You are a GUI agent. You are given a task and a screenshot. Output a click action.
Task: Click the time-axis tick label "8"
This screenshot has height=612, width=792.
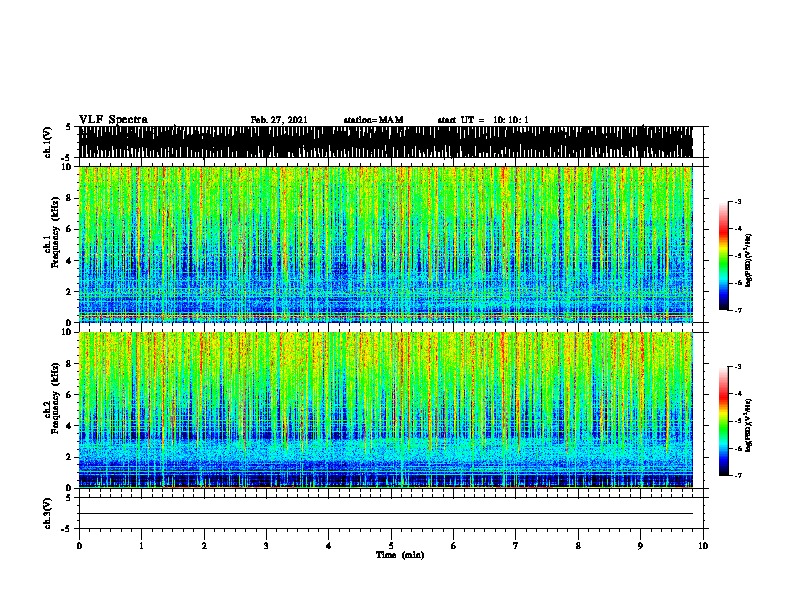(x=578, y=546)
